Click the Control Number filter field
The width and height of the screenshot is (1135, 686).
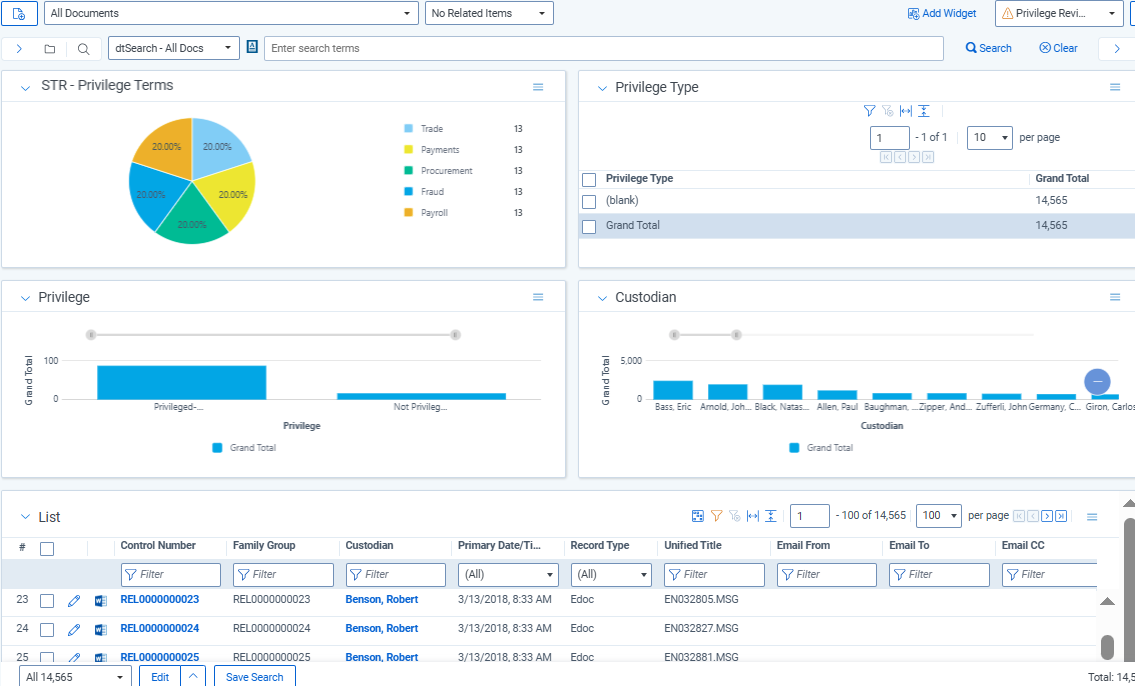[171, 575]
